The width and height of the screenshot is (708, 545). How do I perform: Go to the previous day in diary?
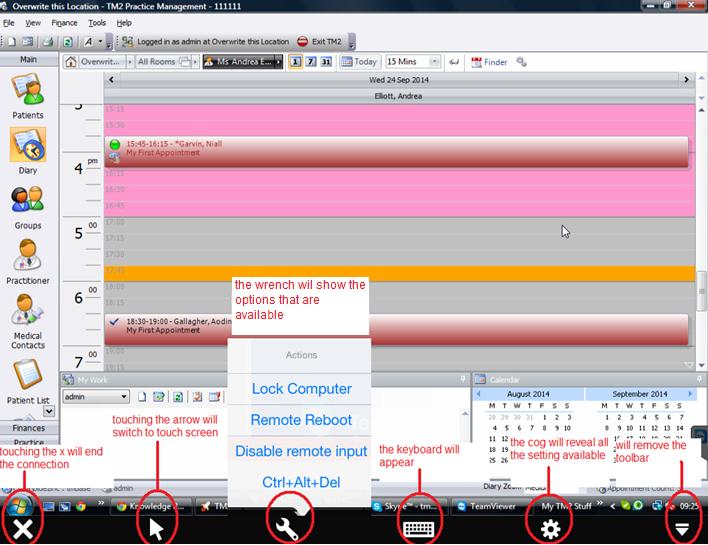point(112,79)
